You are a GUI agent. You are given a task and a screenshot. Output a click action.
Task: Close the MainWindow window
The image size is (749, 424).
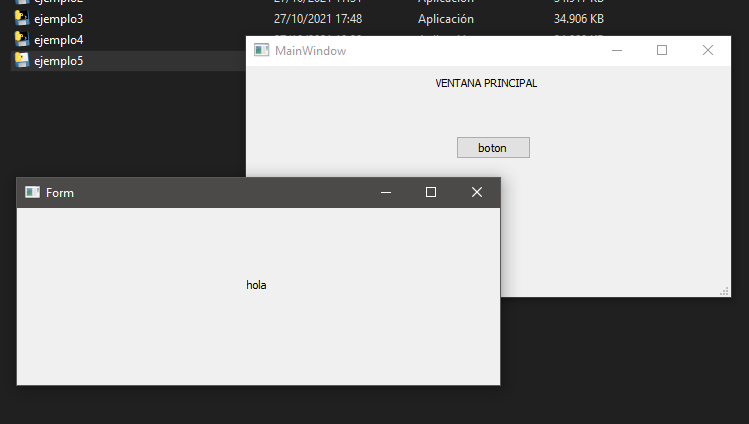pos(708,50)
